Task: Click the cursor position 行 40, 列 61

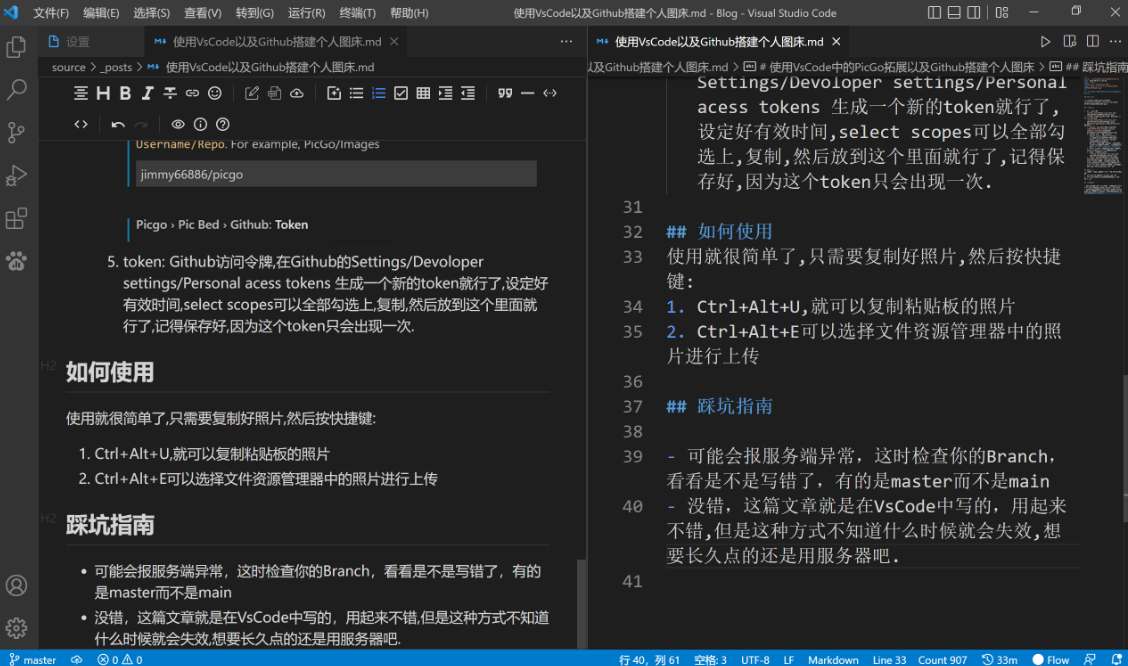Action: [x=649, y=660]
